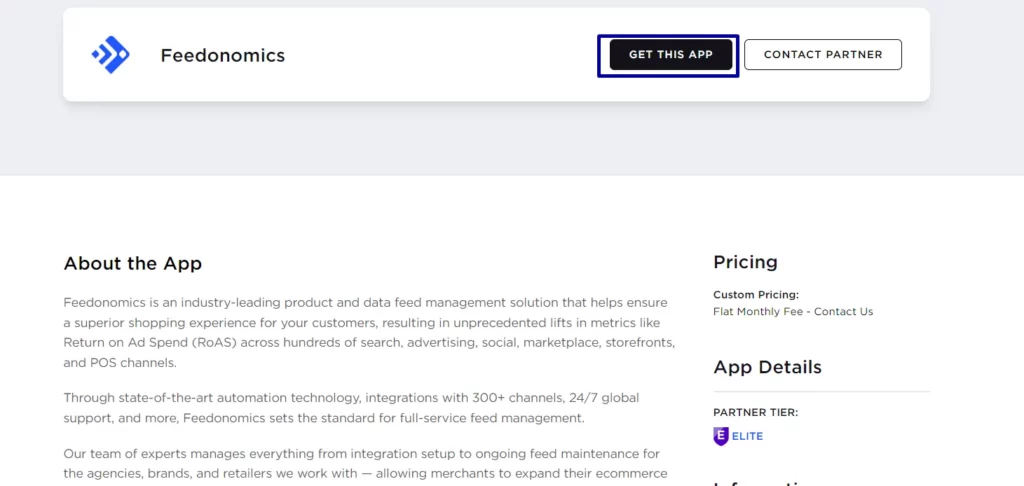Open the ELITE partner tier link
This screenshot has height=486, width=1024.
(x=747, y=436)
